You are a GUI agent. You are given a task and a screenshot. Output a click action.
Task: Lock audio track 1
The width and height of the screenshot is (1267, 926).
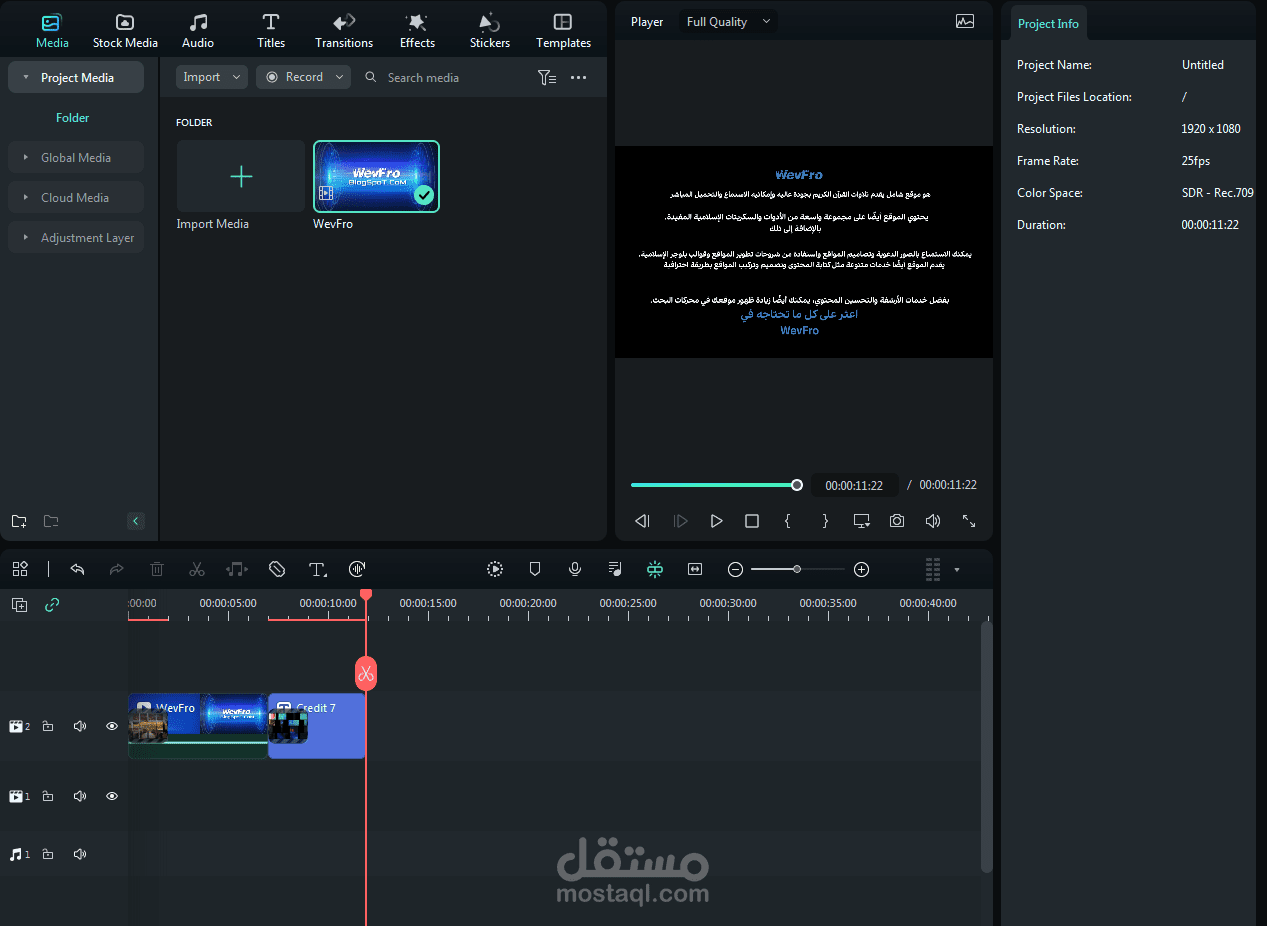pyautogui.click(x=48, y=854)
